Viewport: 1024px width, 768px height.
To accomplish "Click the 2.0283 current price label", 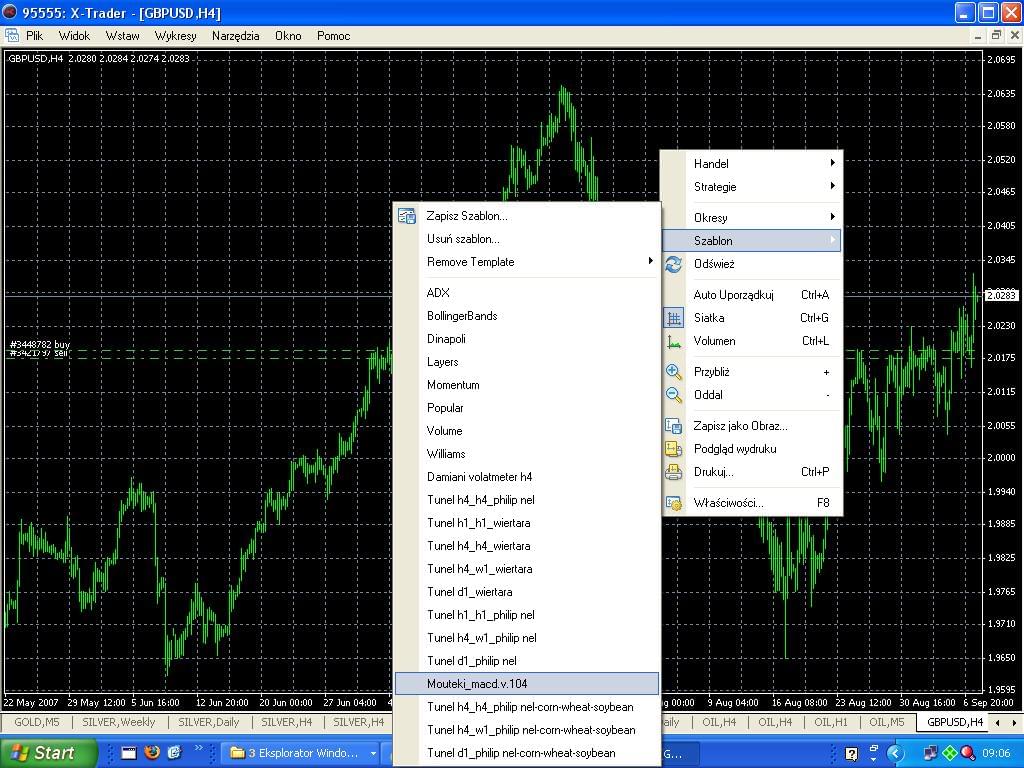I will click(x=1001, y=295).
